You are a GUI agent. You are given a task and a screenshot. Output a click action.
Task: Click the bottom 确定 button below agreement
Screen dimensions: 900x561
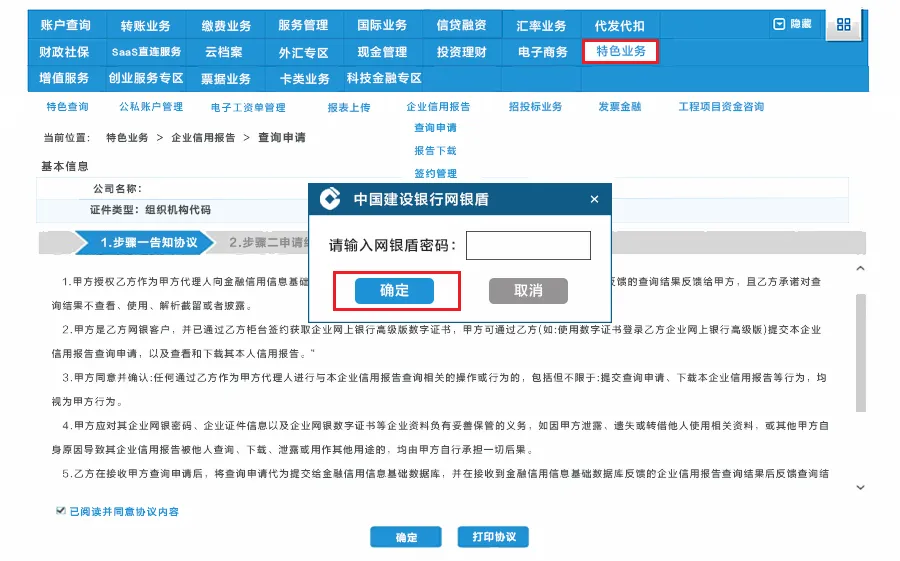click(406, 537)
